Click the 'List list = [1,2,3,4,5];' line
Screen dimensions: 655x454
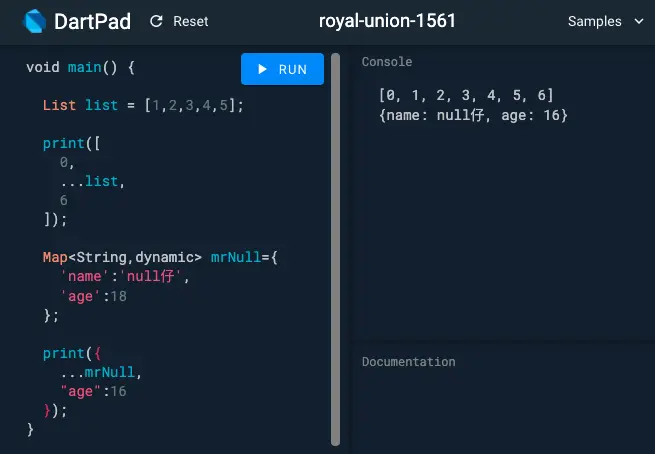(x=143, y=105)
